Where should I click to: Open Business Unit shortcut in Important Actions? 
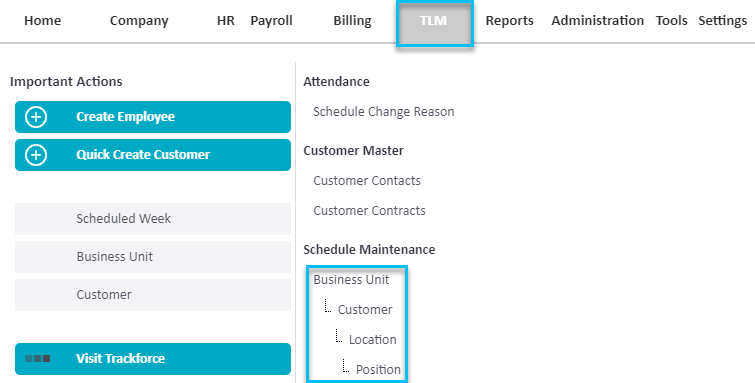coord(153,257)
